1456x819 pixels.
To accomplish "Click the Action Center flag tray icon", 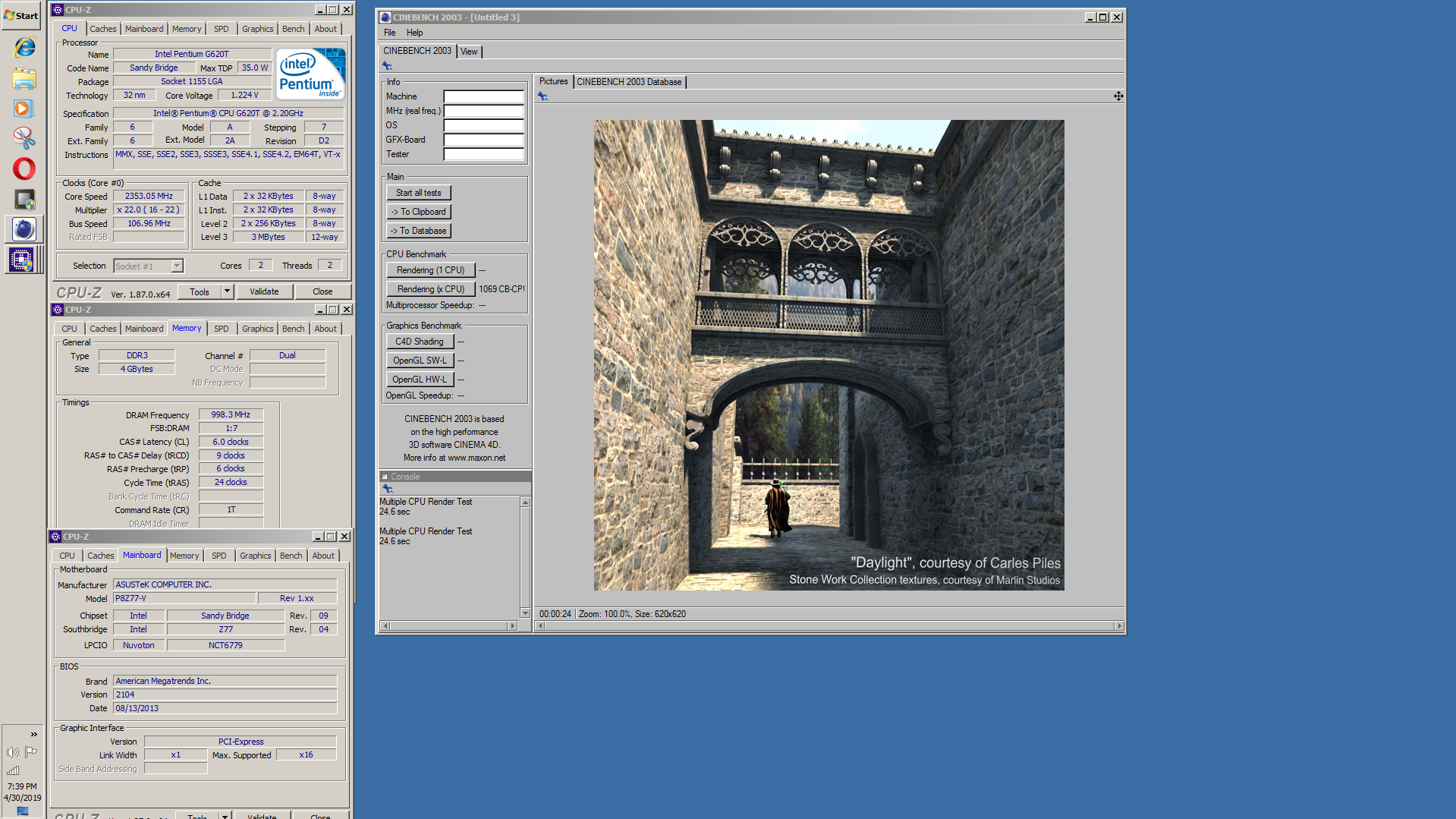I will pos(31,751).
